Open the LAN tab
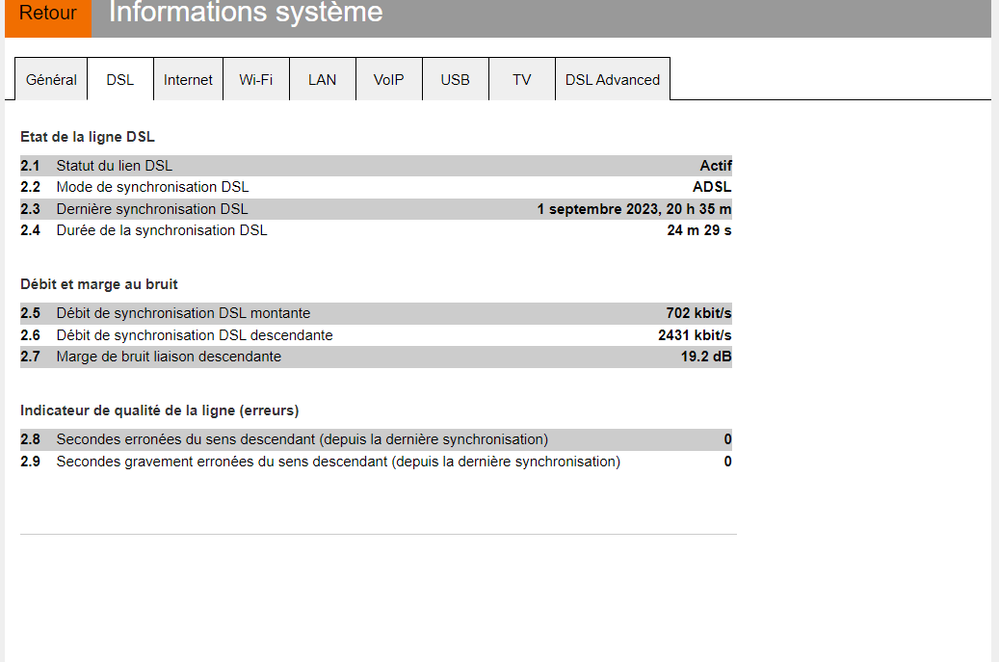The width and height of the screenshot is (999, 662). pyautogui.click(x=322, y=80)
